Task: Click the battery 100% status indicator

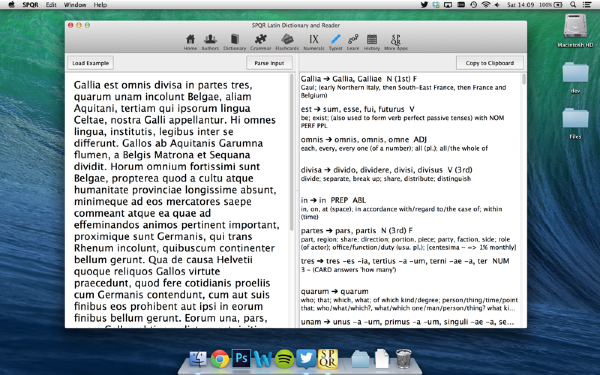Action: (x=551, y=5)
